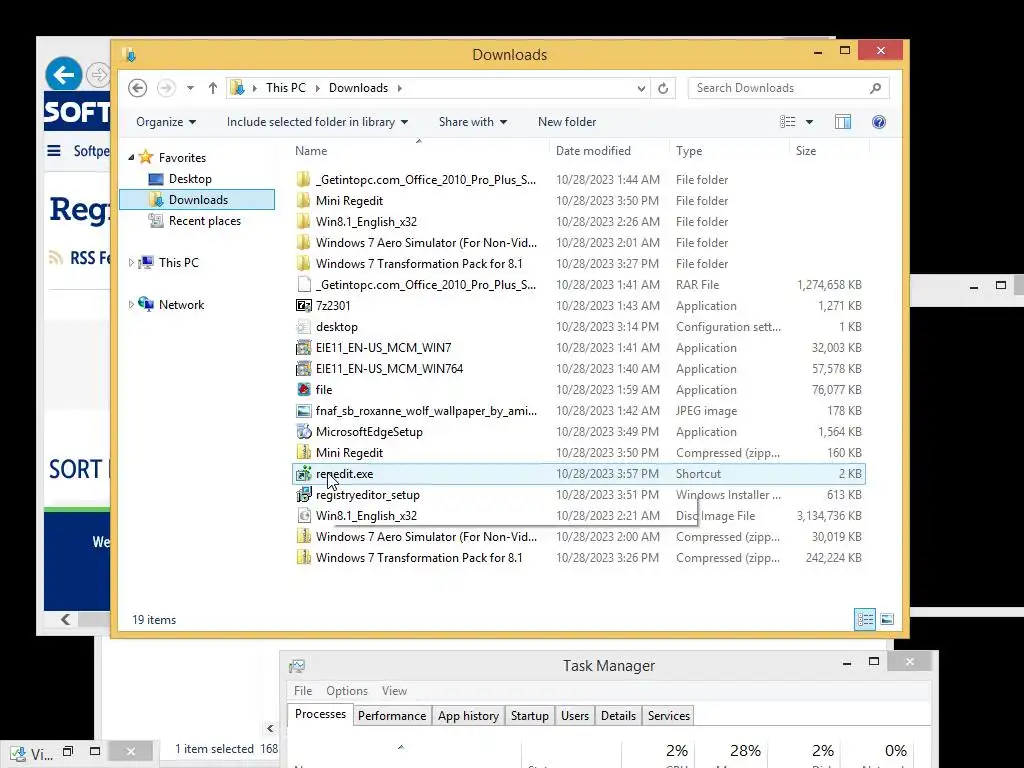This screenshot has height=768, width=1024.
Task: Click This PC in address breadcrumb
Action: 285,88
